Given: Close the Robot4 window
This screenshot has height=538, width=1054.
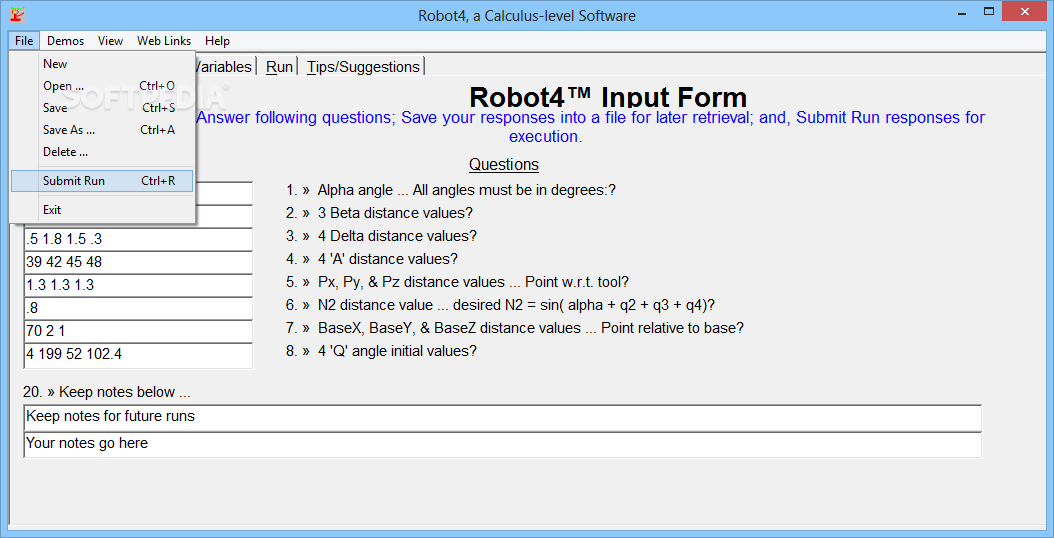Looking at the screenshot, I should [1024, 11].
